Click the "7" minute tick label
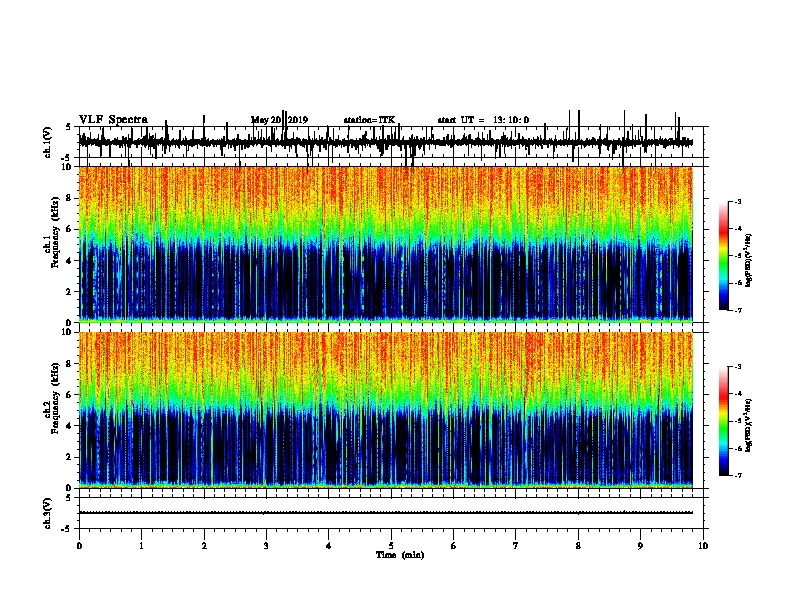The width and height of the screenshot is (792, 612). click(x=516, y=546)
